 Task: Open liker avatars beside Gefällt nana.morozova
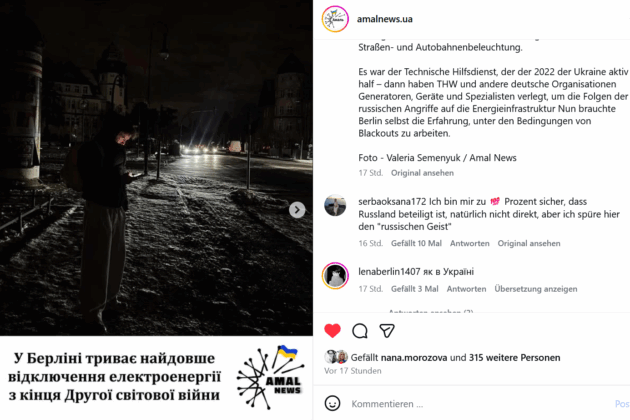[x=336, y=357]
